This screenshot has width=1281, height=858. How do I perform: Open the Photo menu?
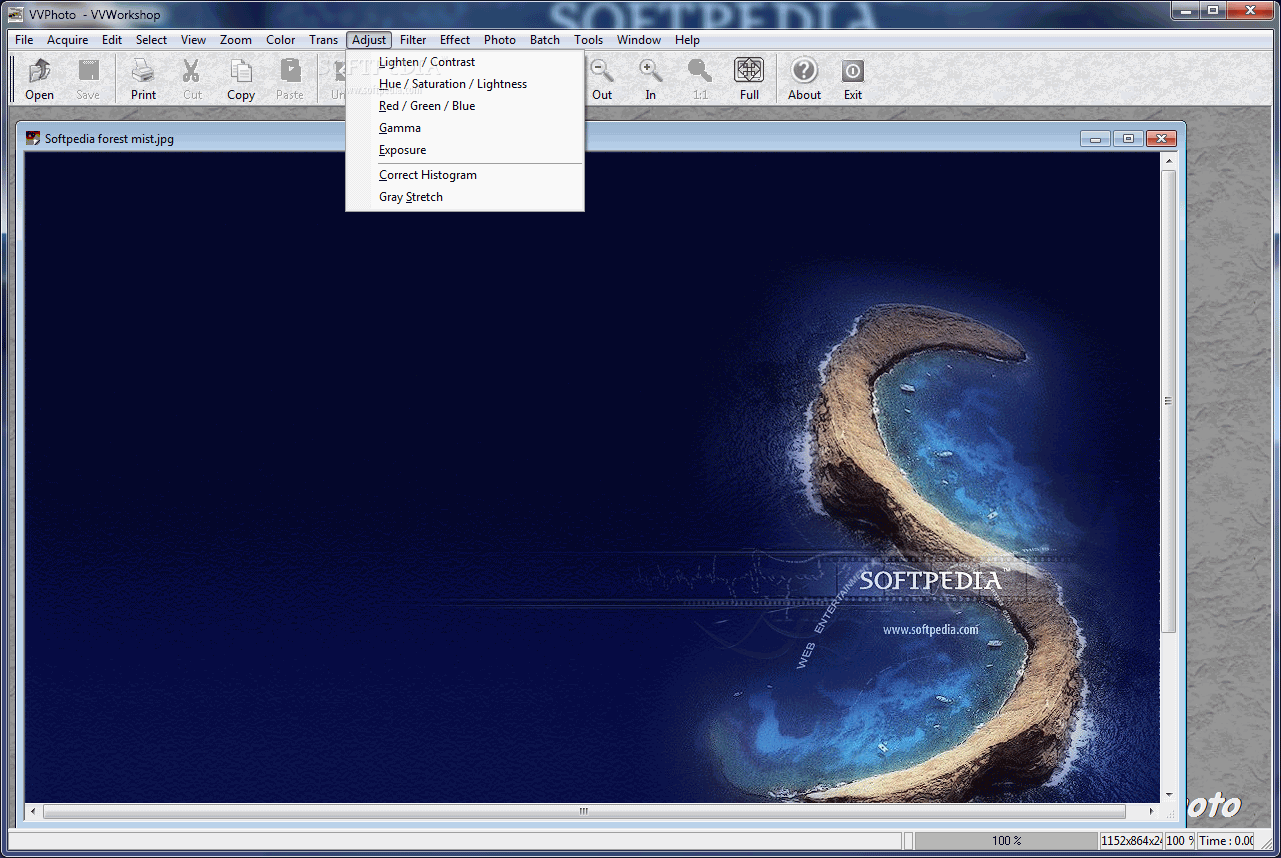(x=500, y=40)
